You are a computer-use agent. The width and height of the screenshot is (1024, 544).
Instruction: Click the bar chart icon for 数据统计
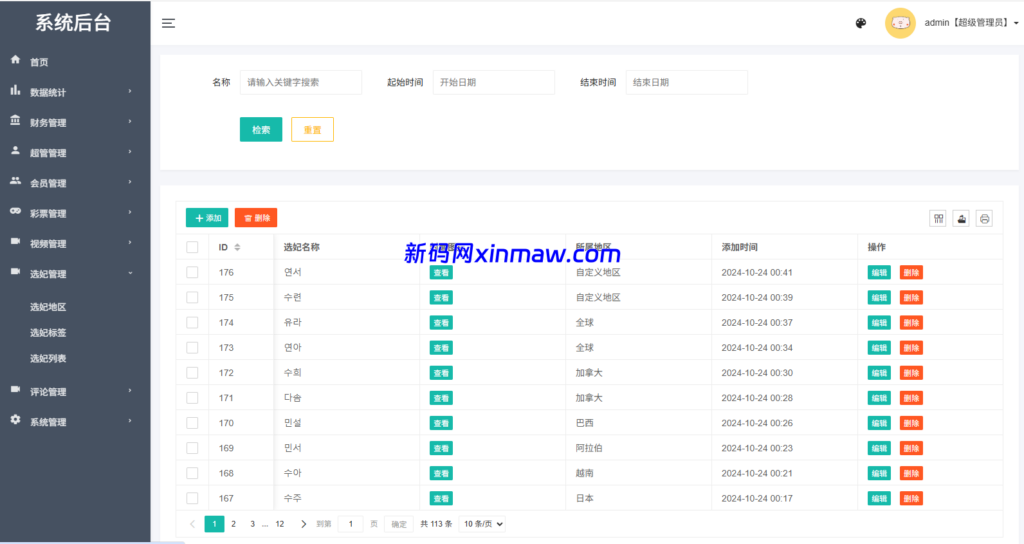pos(15,90)
